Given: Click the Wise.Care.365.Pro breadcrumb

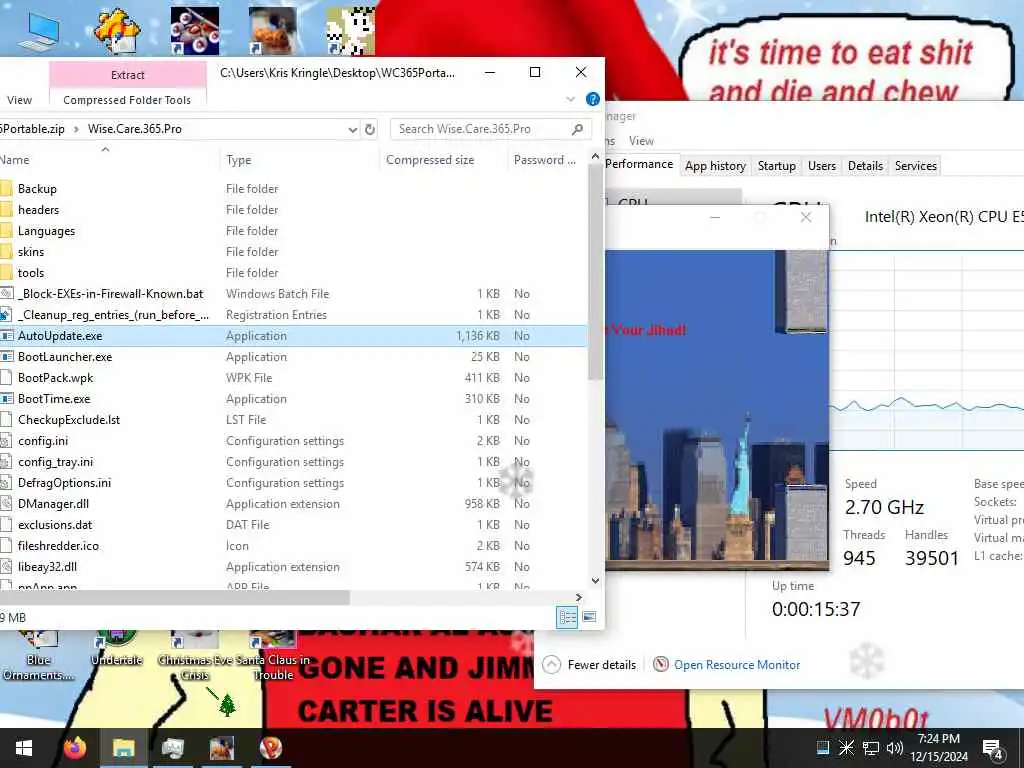Looking at the screenshot, I should tap(135, 129).
